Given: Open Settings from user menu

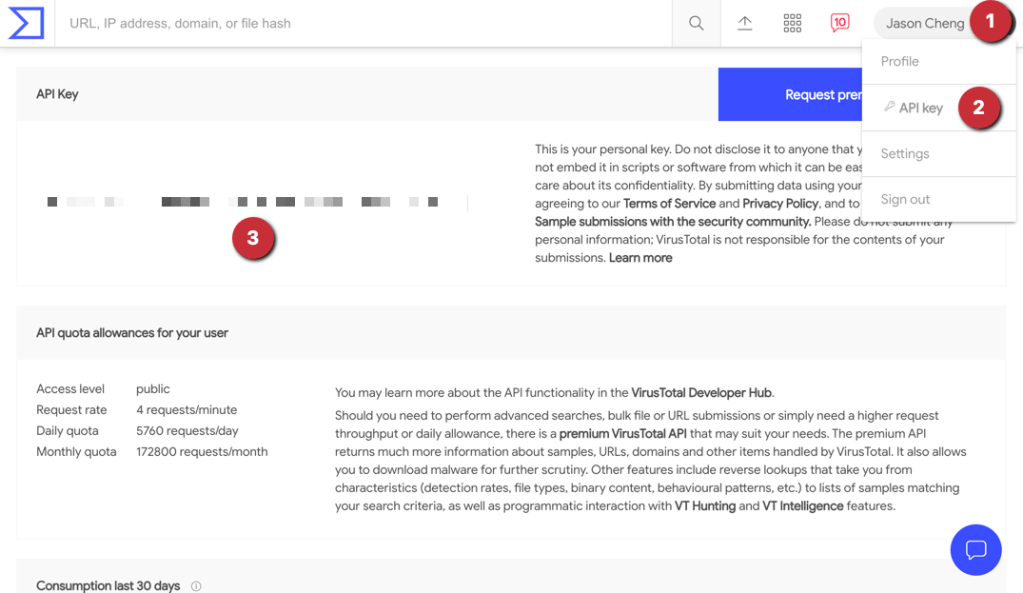Looking at the screenshot, I should click(x=904, y=153).
